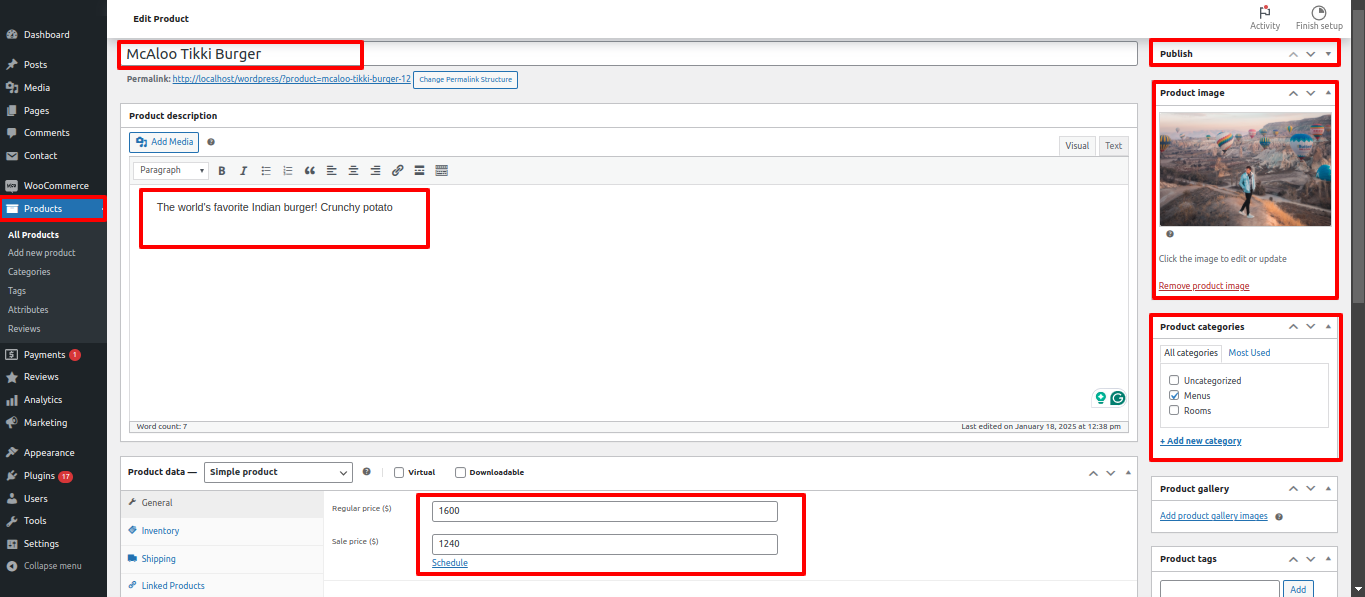Click the Remove product image link
The image size is (1365, 597).
[1204, 286]
